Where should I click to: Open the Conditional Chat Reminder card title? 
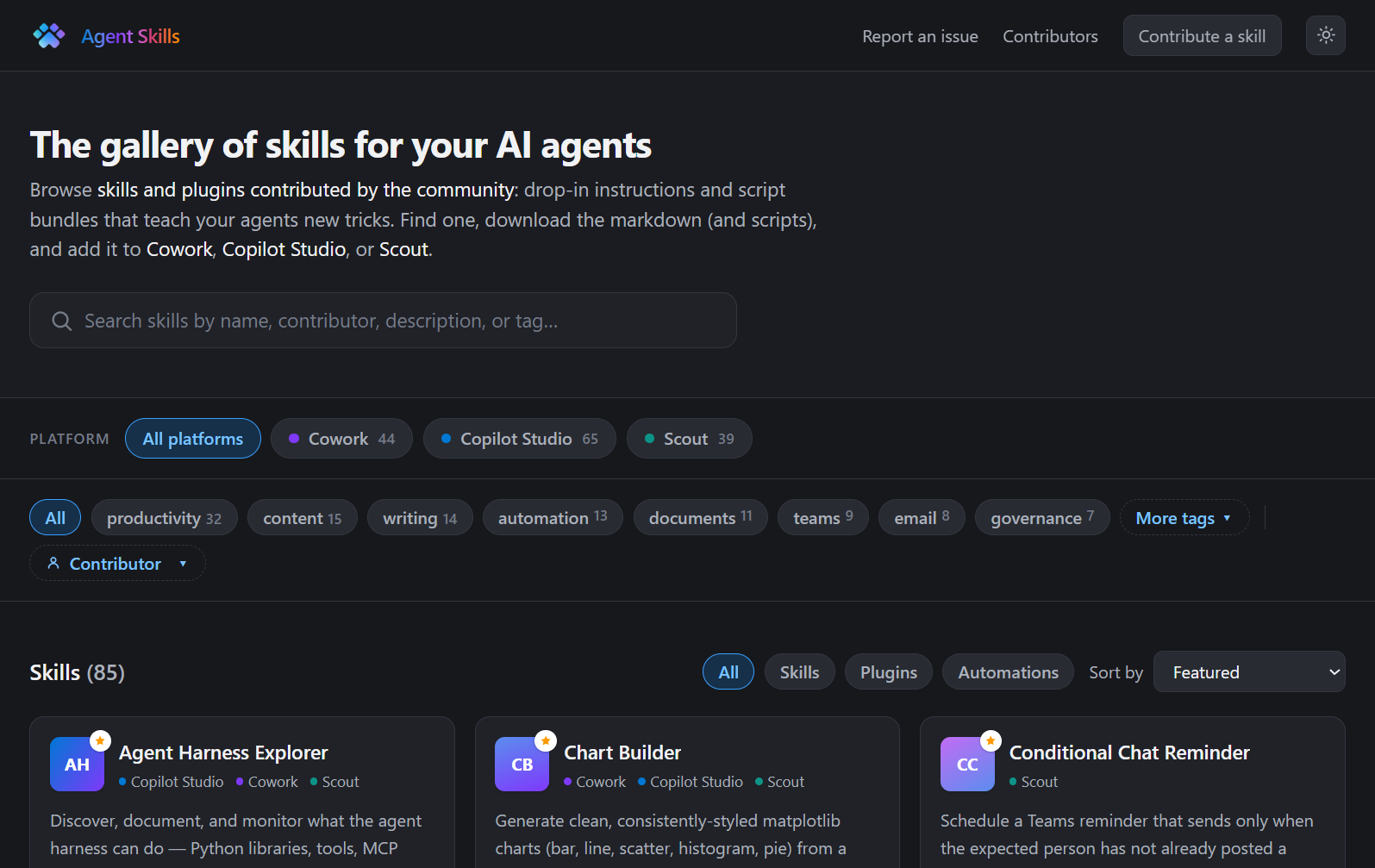tap(1129, 752)
